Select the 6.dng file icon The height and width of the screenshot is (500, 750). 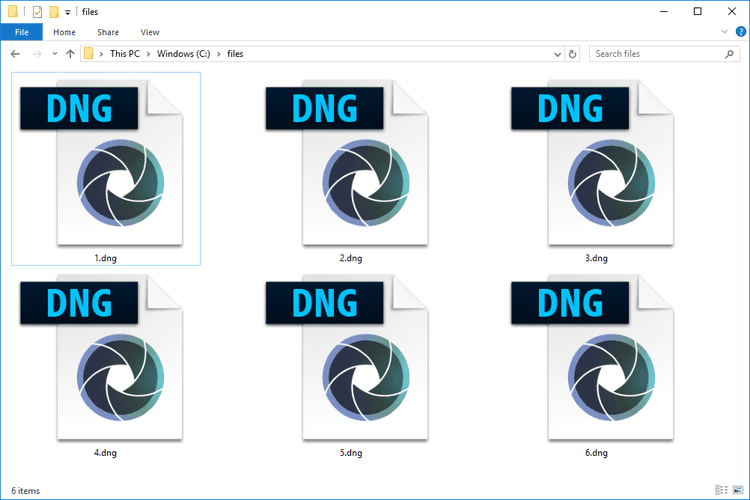(x=592, y=357)
